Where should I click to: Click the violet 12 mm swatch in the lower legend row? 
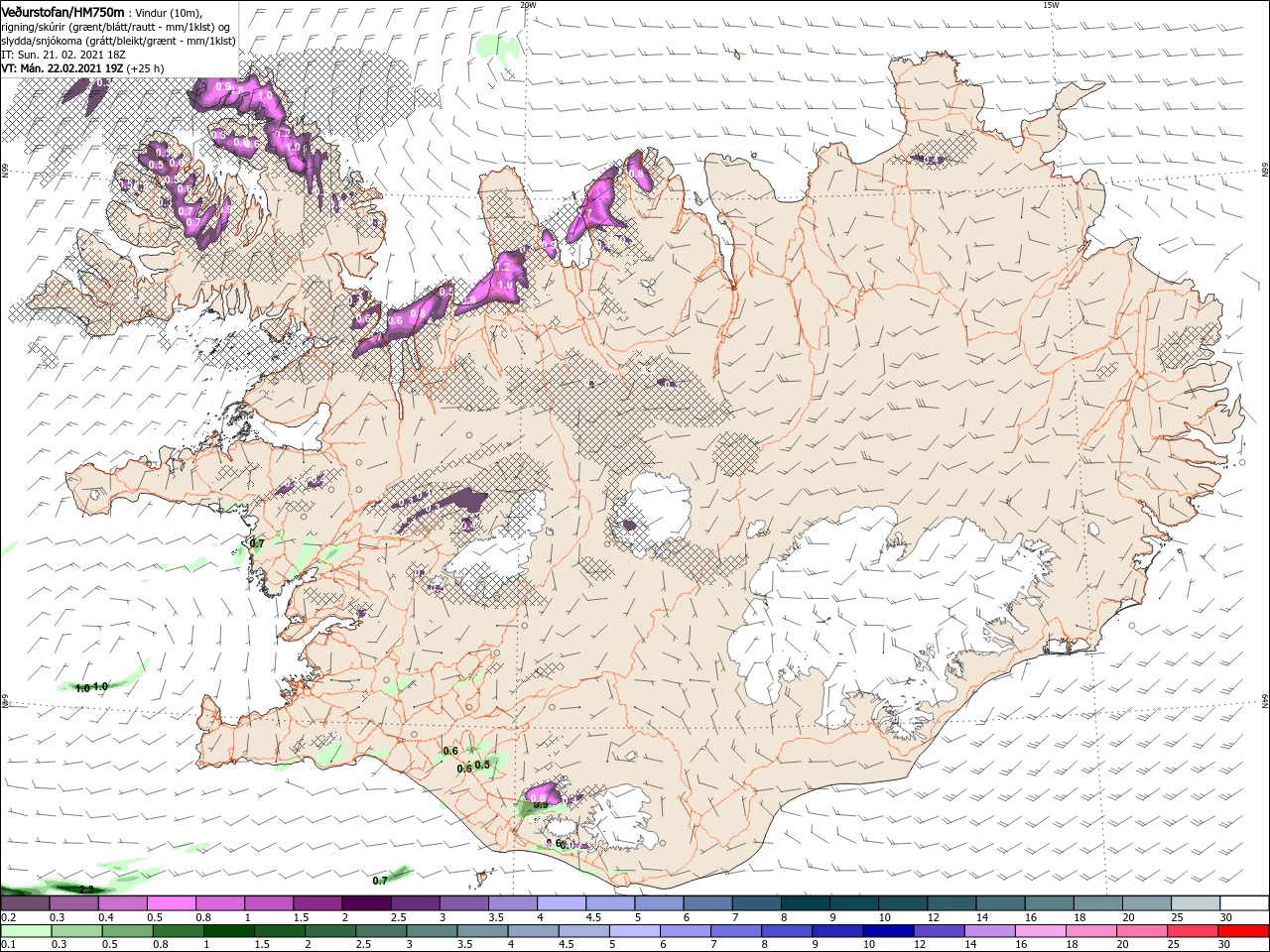tap(939, 931)
